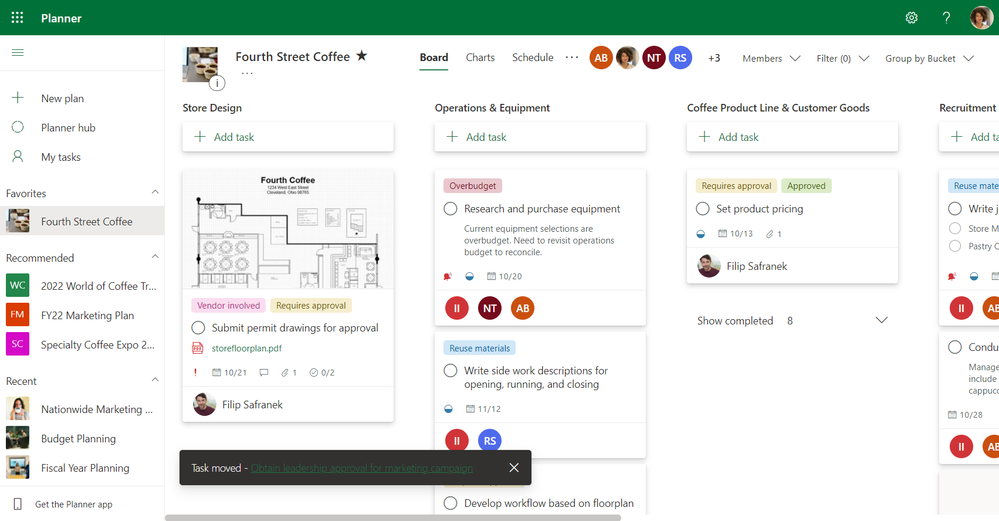Click the checklist 0/2 icon on permit task
This screenshot has height=521, width=999.
[x=313, y=373]
